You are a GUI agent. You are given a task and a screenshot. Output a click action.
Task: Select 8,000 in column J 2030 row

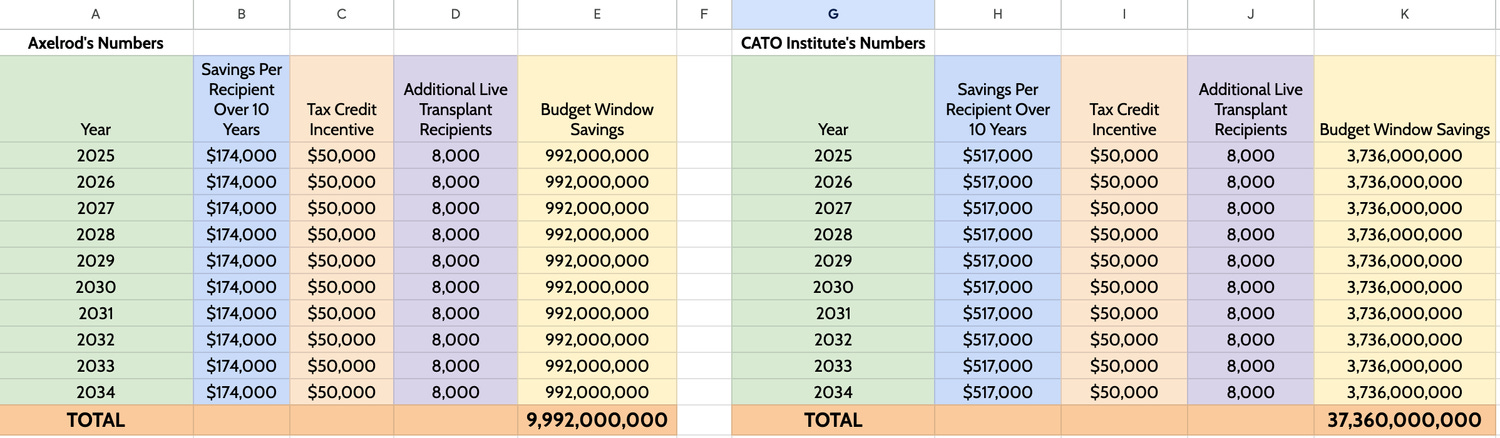pos(1250,287)
